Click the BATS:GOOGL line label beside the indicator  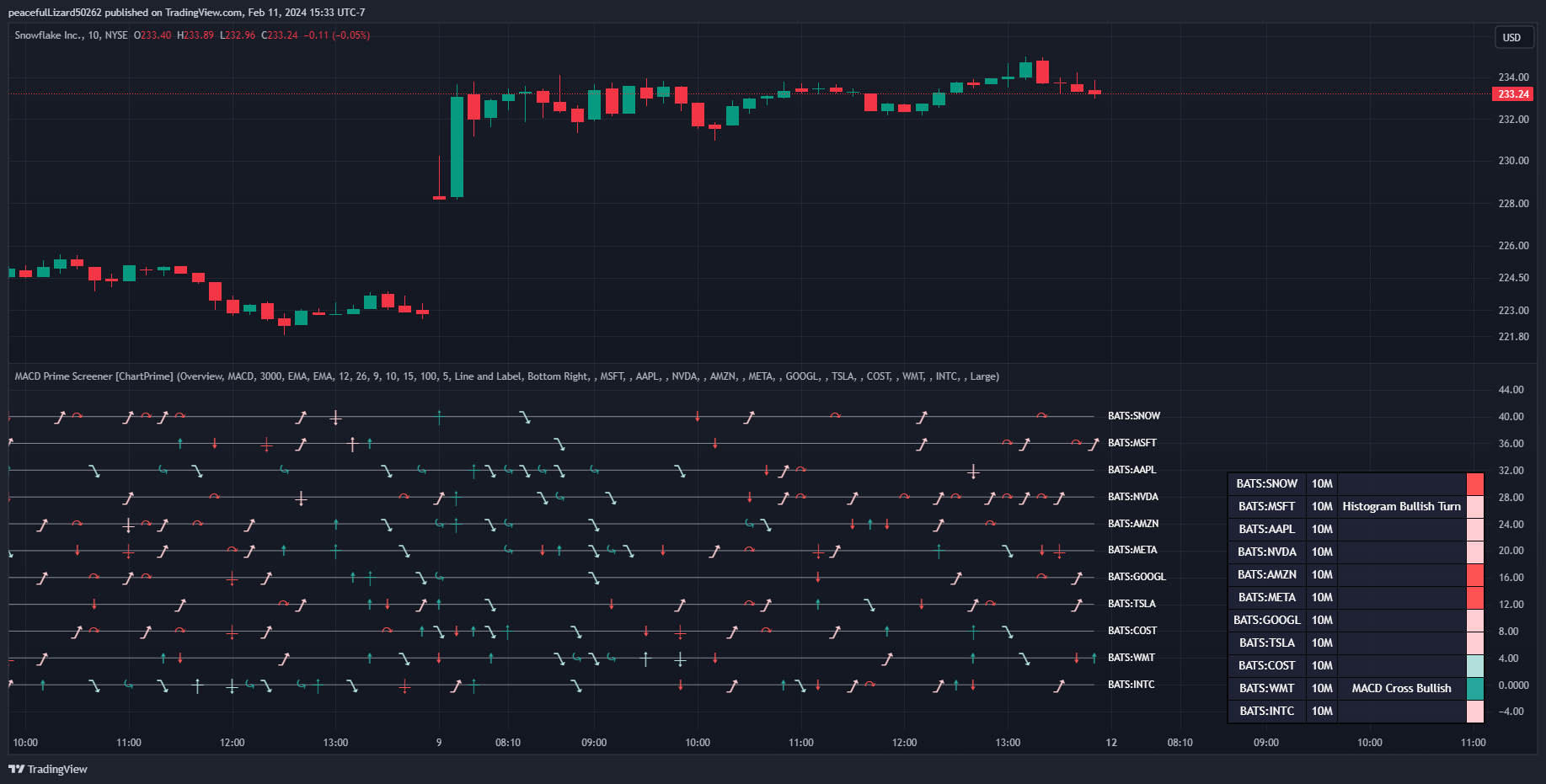pos(1137,577)
